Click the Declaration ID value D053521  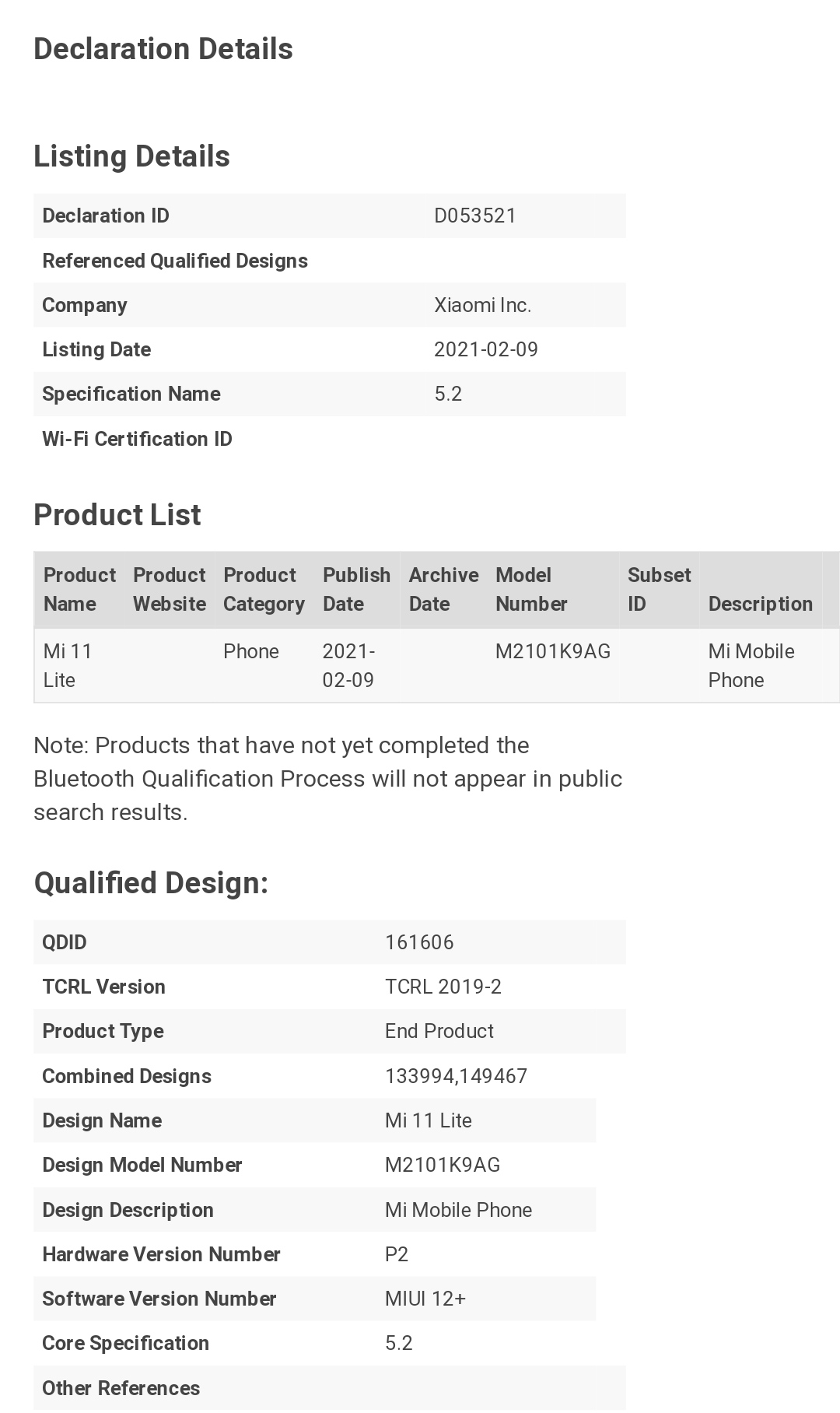pyautogui.click(x=474, y=216)
